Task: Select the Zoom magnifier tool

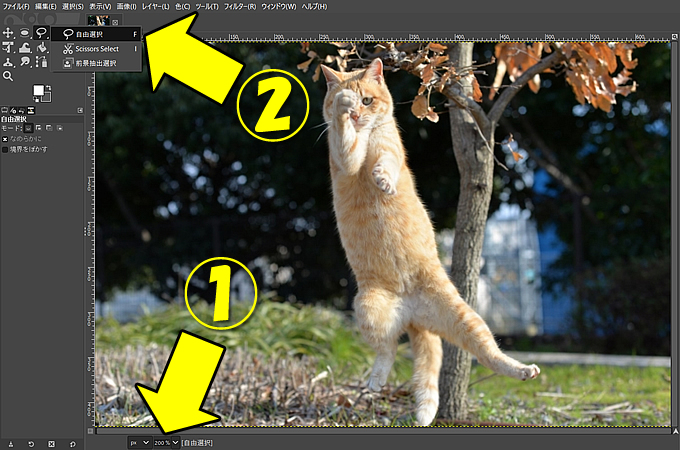Action: point(8,76)
